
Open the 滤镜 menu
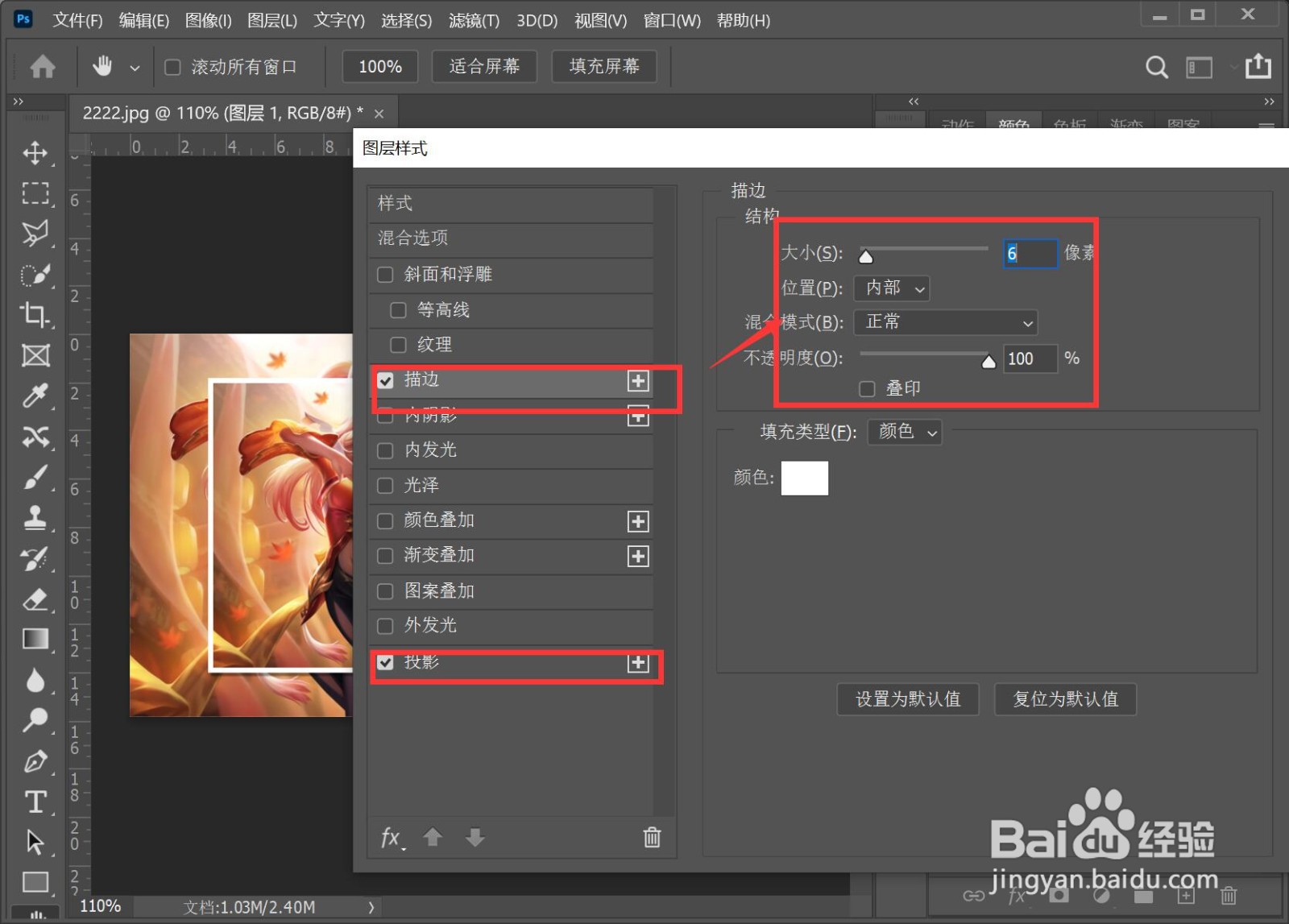[474, 20]
